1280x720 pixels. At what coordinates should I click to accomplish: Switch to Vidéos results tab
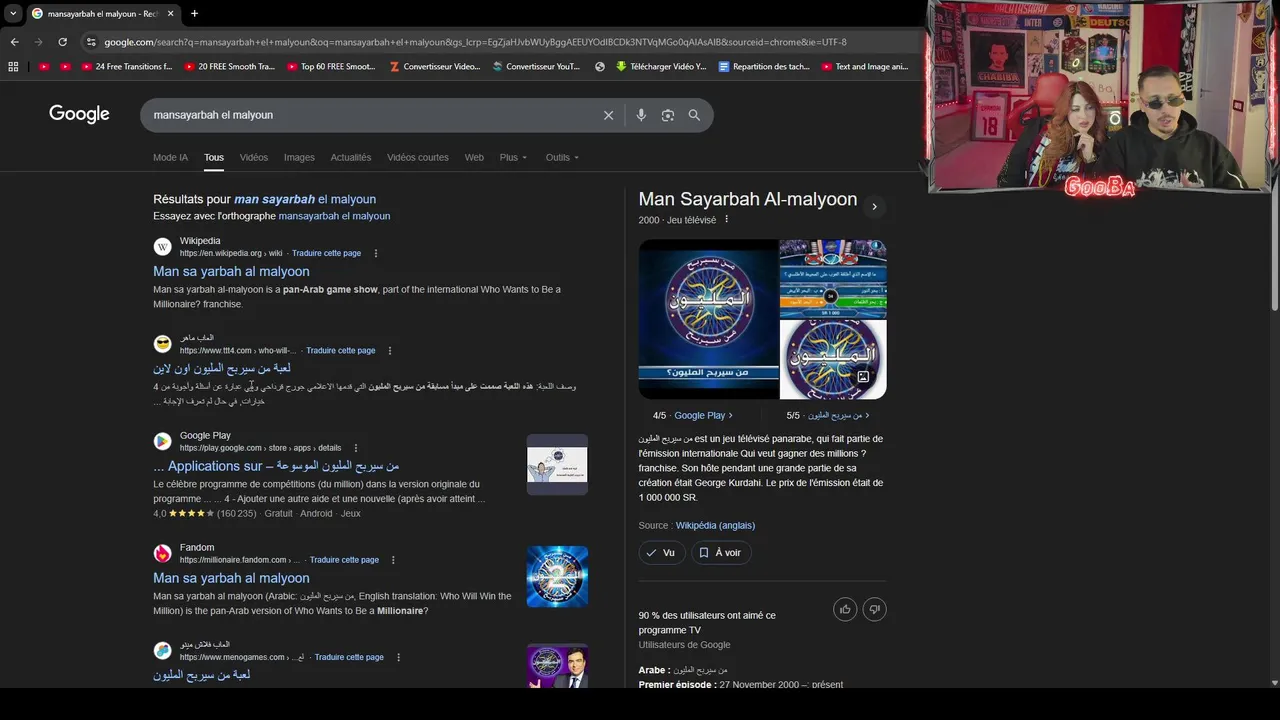[x=254, y=157]
